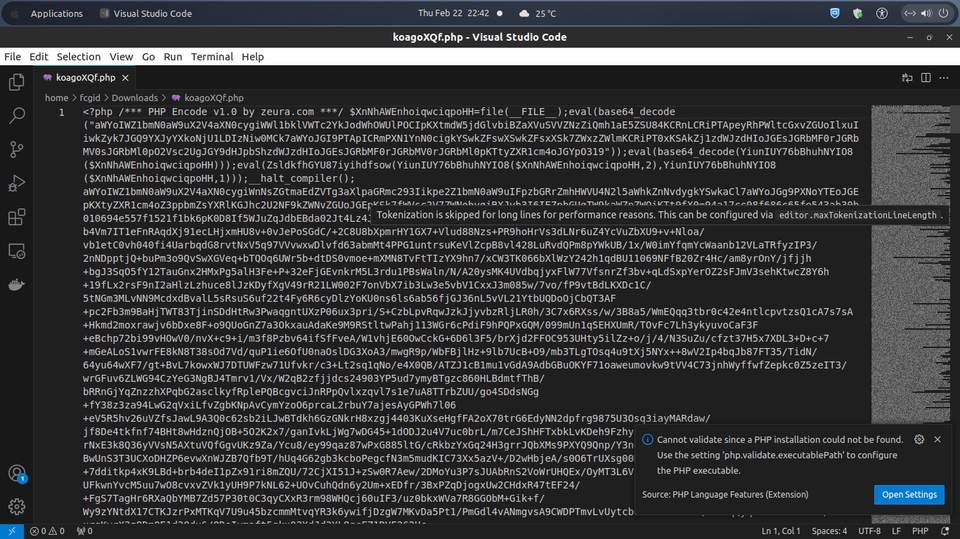This screenshot has height=539, width=960.
Task: Click the info icon in PHP notification
Action: [x=647, y=440]
